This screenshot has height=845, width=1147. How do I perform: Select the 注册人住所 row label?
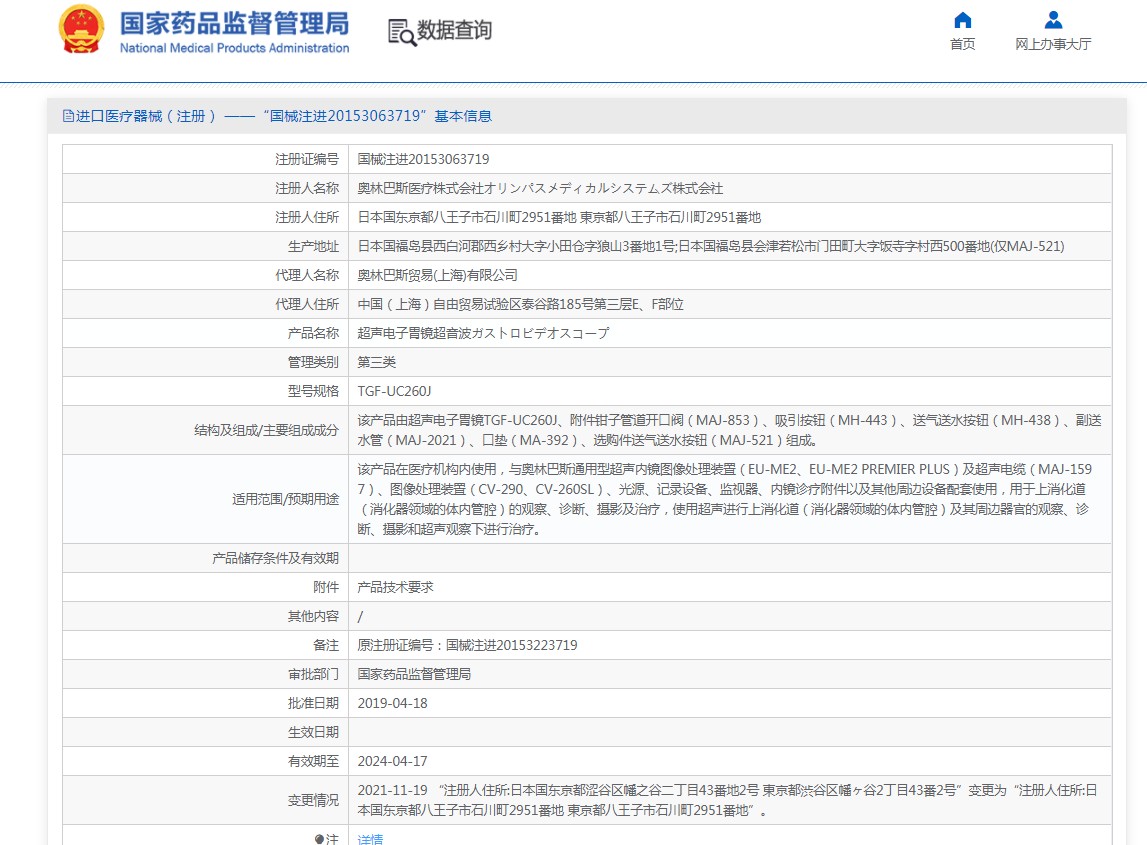307,217
